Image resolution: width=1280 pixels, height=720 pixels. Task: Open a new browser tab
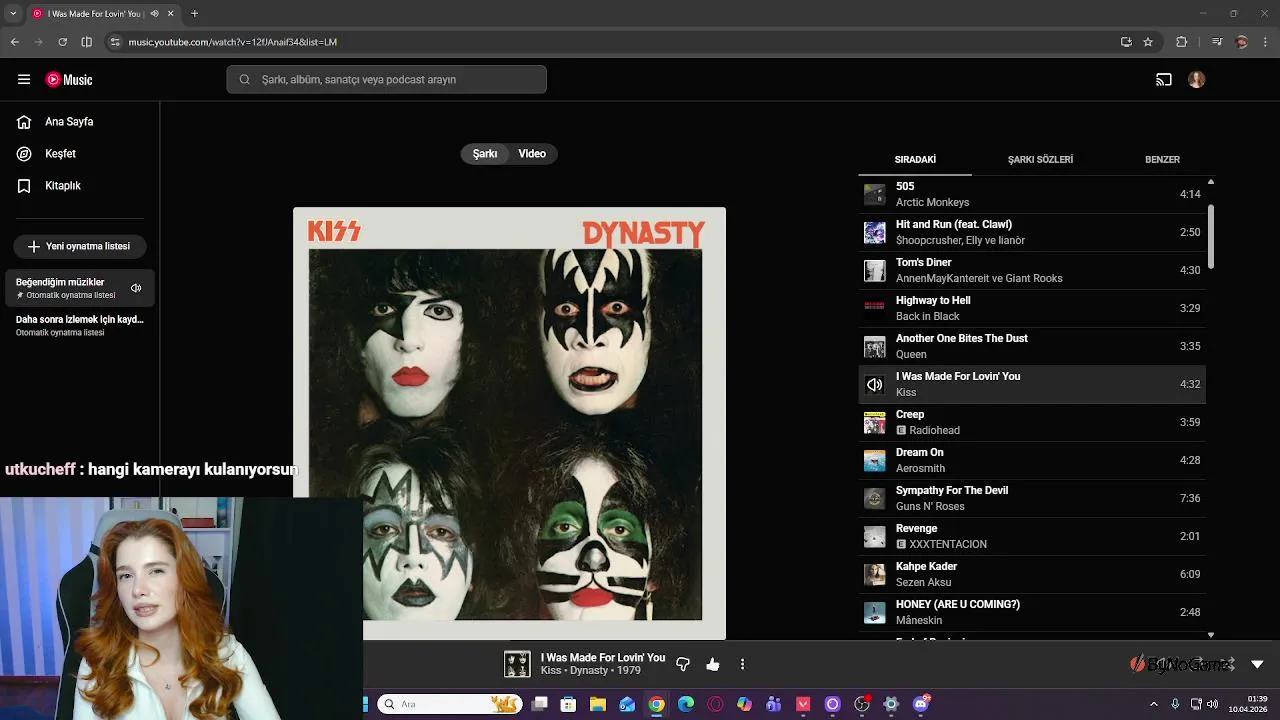click(x=194, y=14)
